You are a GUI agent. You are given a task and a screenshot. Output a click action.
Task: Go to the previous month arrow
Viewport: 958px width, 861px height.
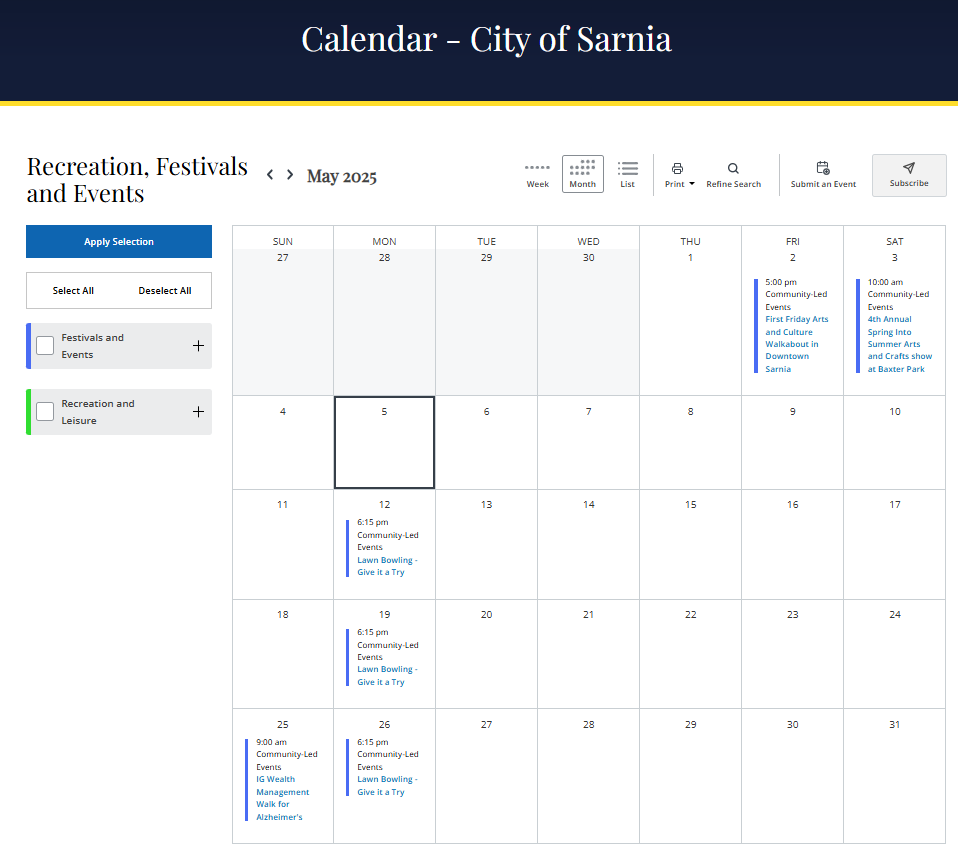click(x=269, y=175)
